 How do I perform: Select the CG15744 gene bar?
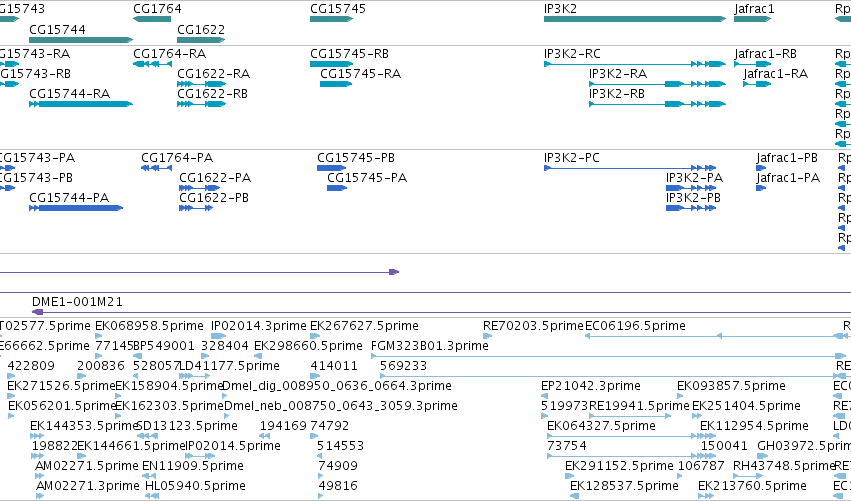click(x=81, y=40)
